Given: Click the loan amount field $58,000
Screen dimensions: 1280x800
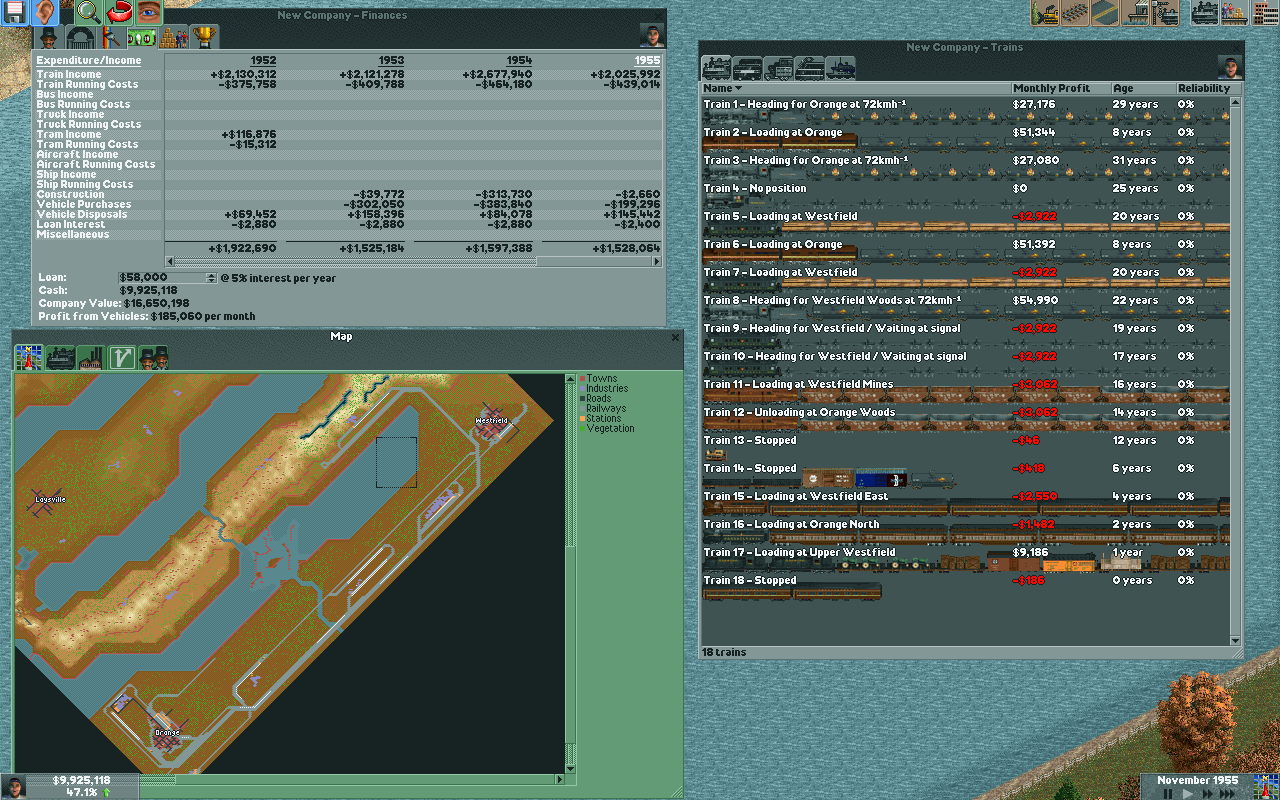Looking at the screenshot, I should coord(161,277).
